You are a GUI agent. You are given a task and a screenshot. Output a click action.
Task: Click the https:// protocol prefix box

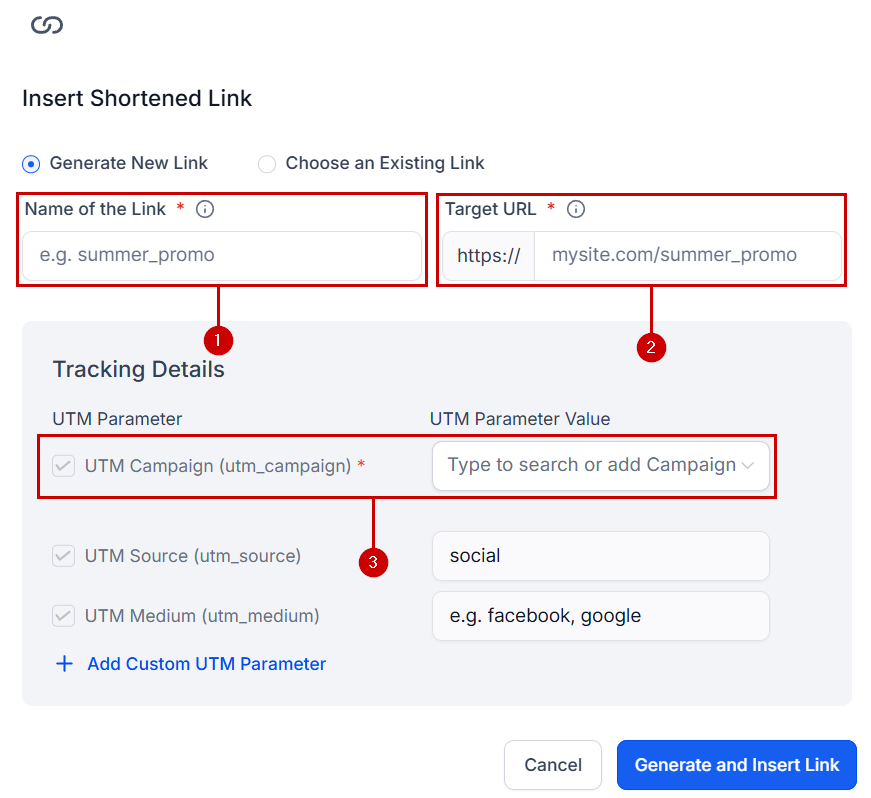tap(489, 255)
